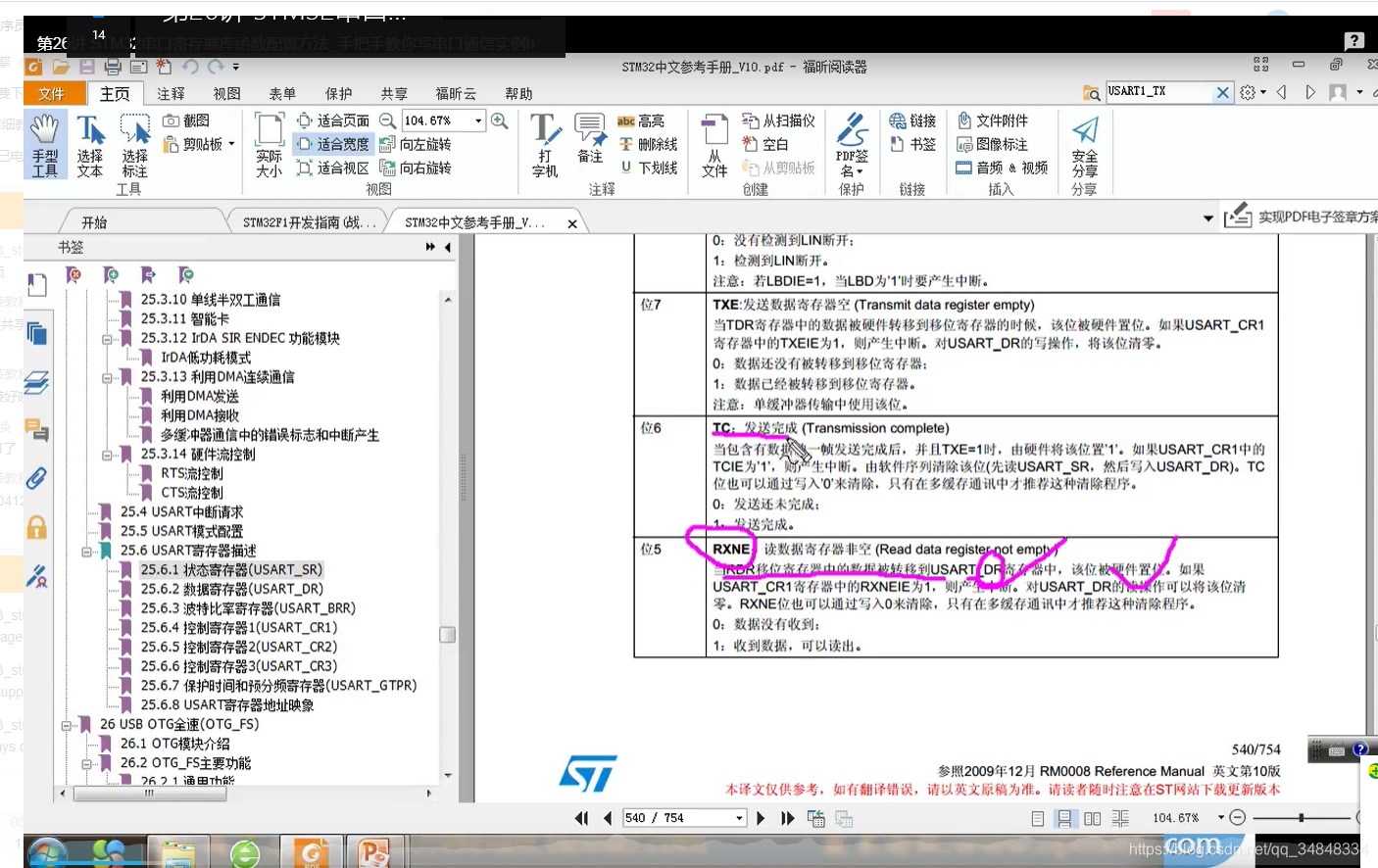Select the Select Text tool (选择文本)

pyautogui.click(x=90, y=144)
